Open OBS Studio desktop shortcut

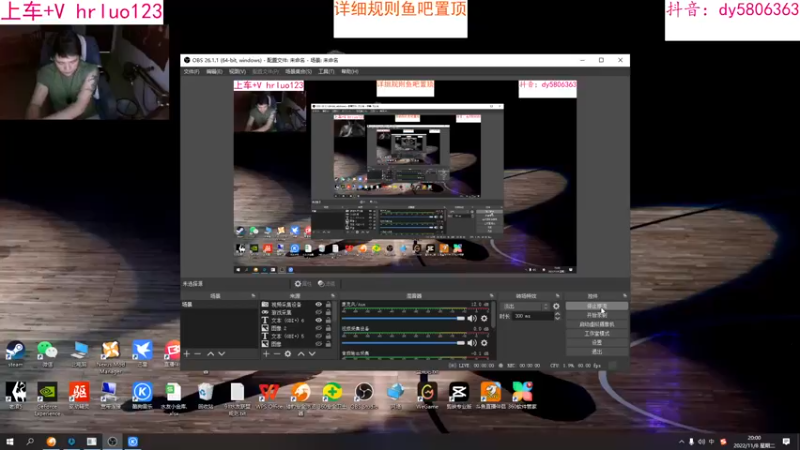364,396
